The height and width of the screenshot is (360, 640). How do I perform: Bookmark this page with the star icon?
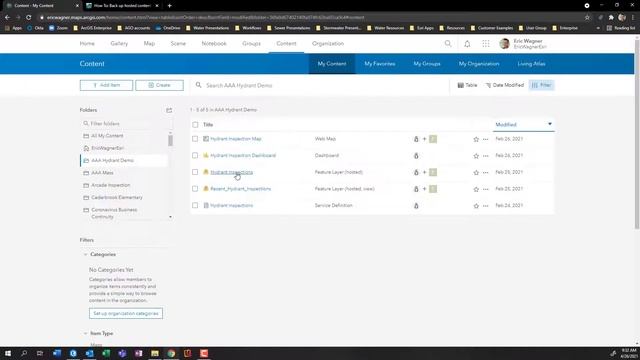point(587,18)
